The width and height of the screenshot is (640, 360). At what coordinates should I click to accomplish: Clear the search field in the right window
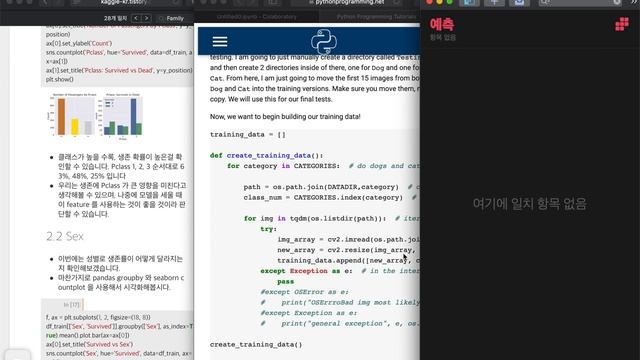617,2
